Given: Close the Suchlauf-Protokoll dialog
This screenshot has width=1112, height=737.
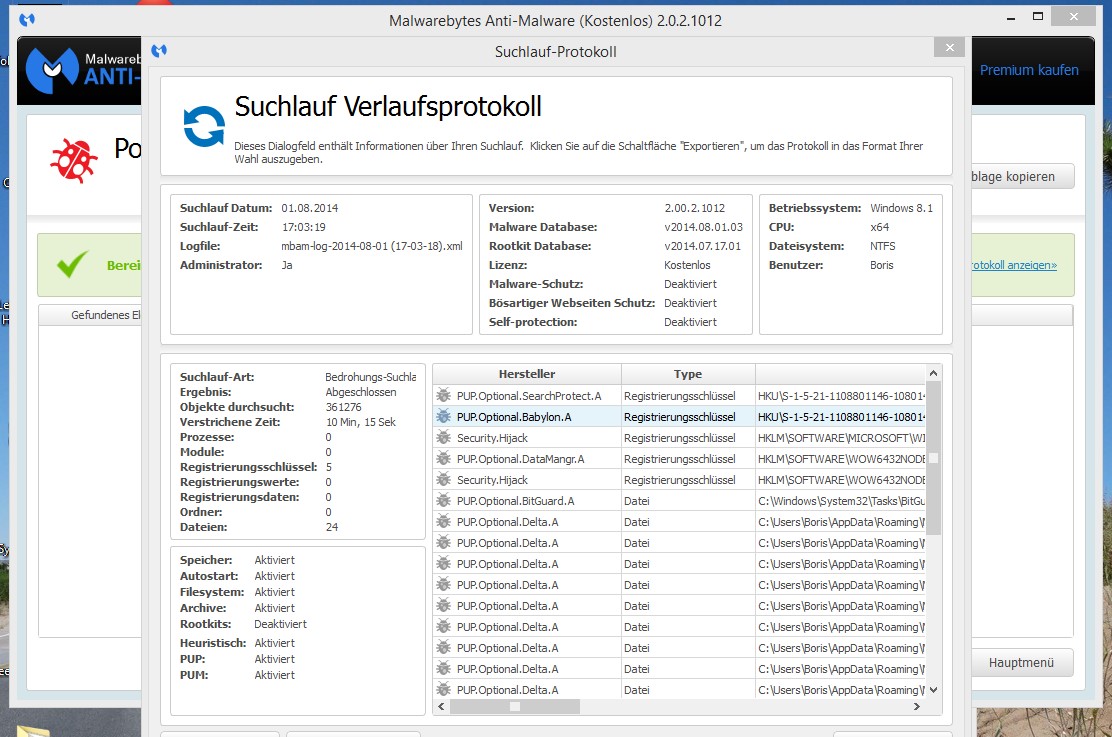Looking at the screenshot, I should click(x=948, y=48).
